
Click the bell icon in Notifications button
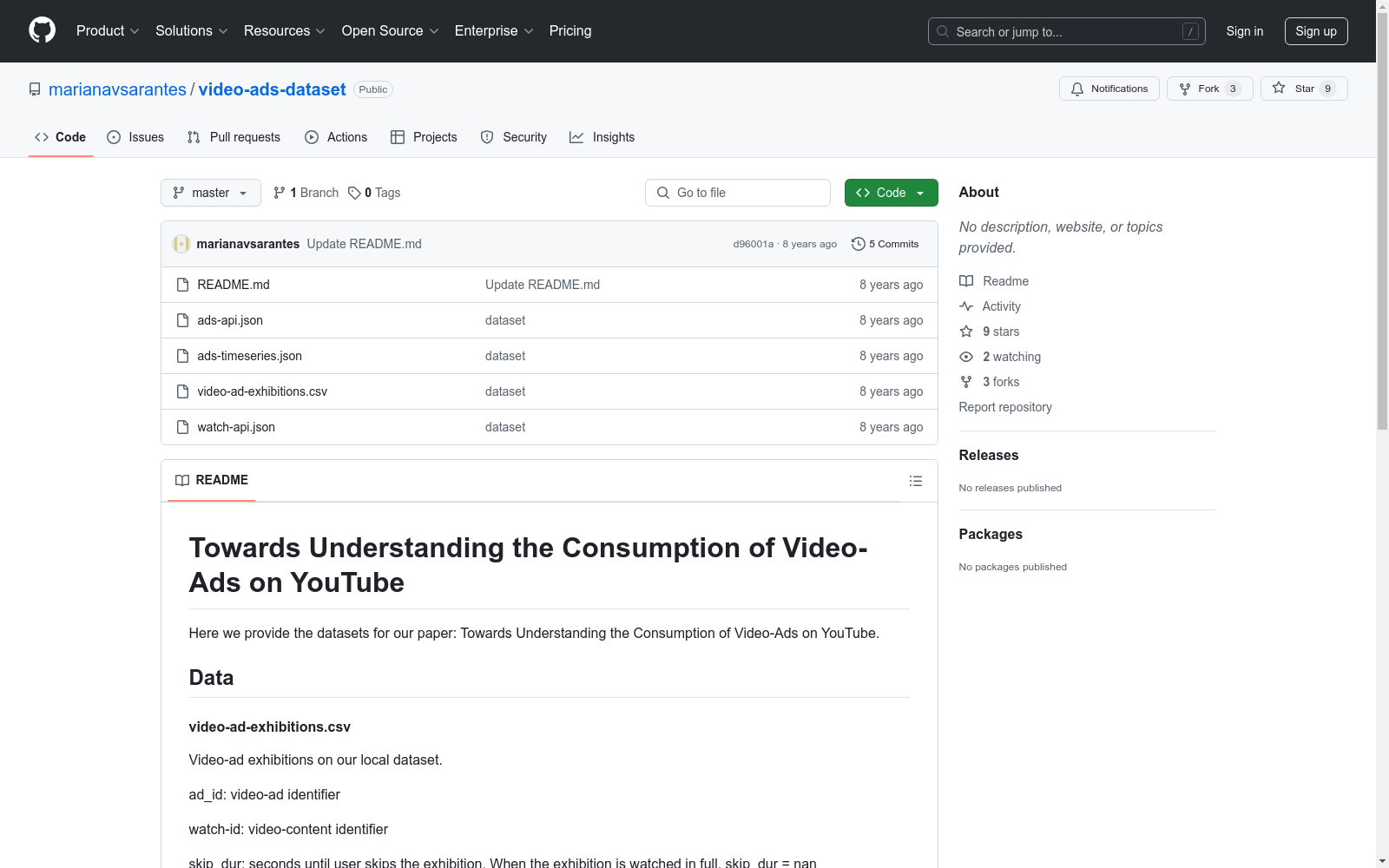pyautogui.click(x=1077, y=89)
